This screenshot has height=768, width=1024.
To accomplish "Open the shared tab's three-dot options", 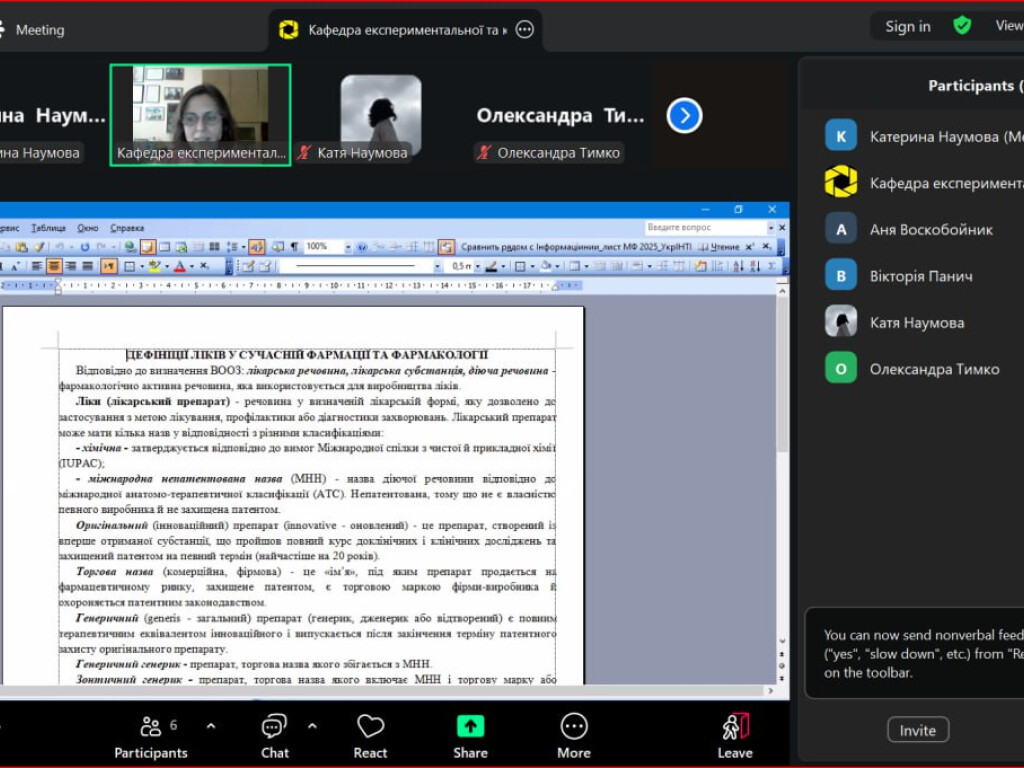I will (x=525, y=30).
